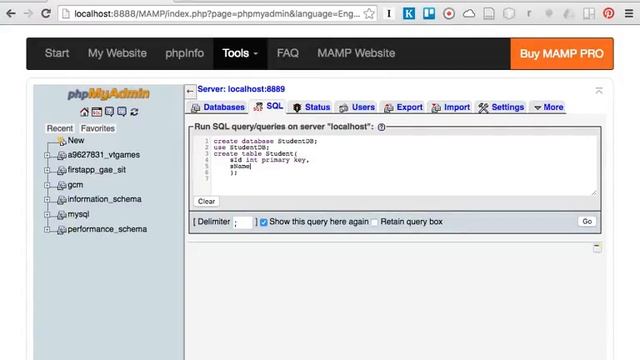
Task: Select the Favorites navigation tab
Action: click(98, 129)
